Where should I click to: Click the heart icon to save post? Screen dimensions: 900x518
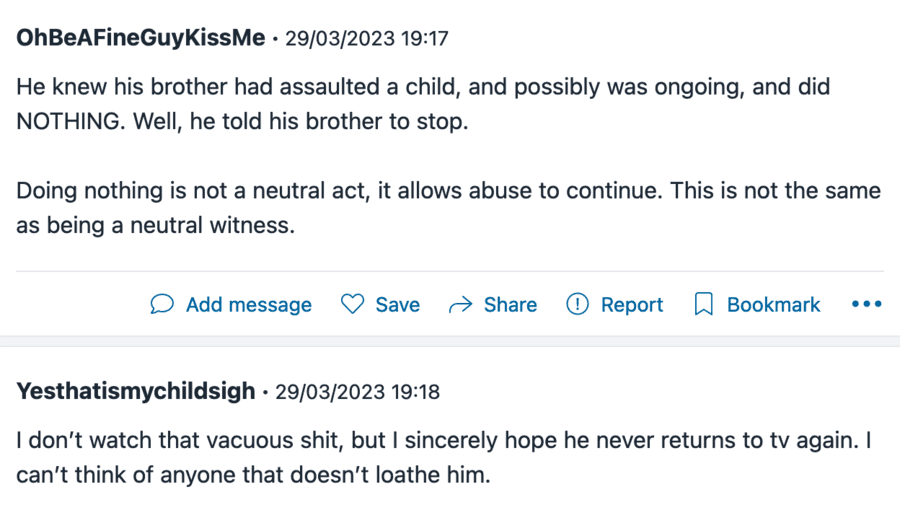(x=352, y=304)
